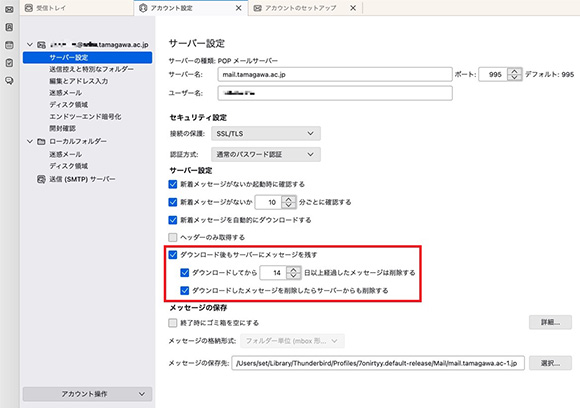Image resolution: width=580 pixels, height=408 pixels.
Task: Check 終了時にゴミ箱を空にする
Action: (173, 323)
